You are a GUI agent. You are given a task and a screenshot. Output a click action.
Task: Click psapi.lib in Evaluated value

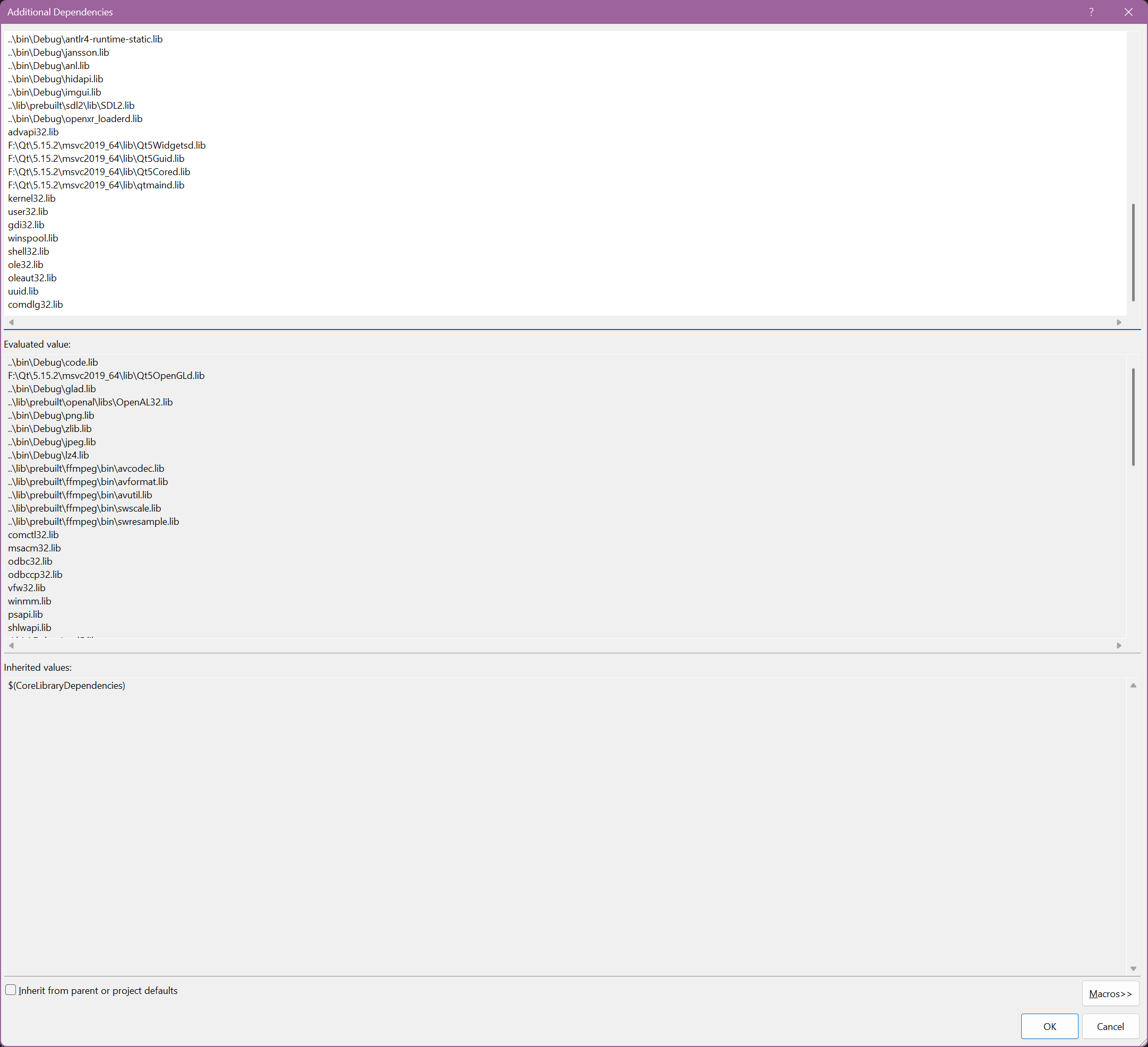(x=25, y=614)
